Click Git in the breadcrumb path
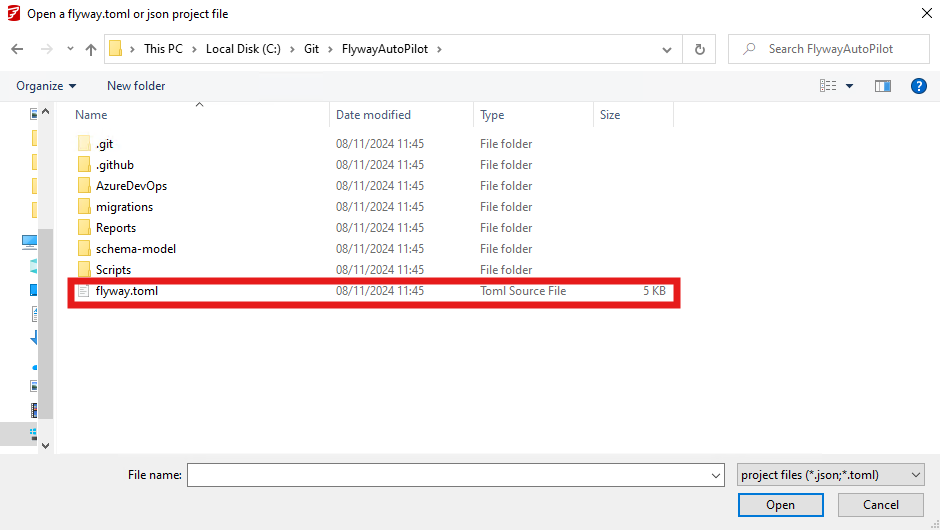Screen dimensions: 940x530 pyautogui.click(x=312, y=49)
